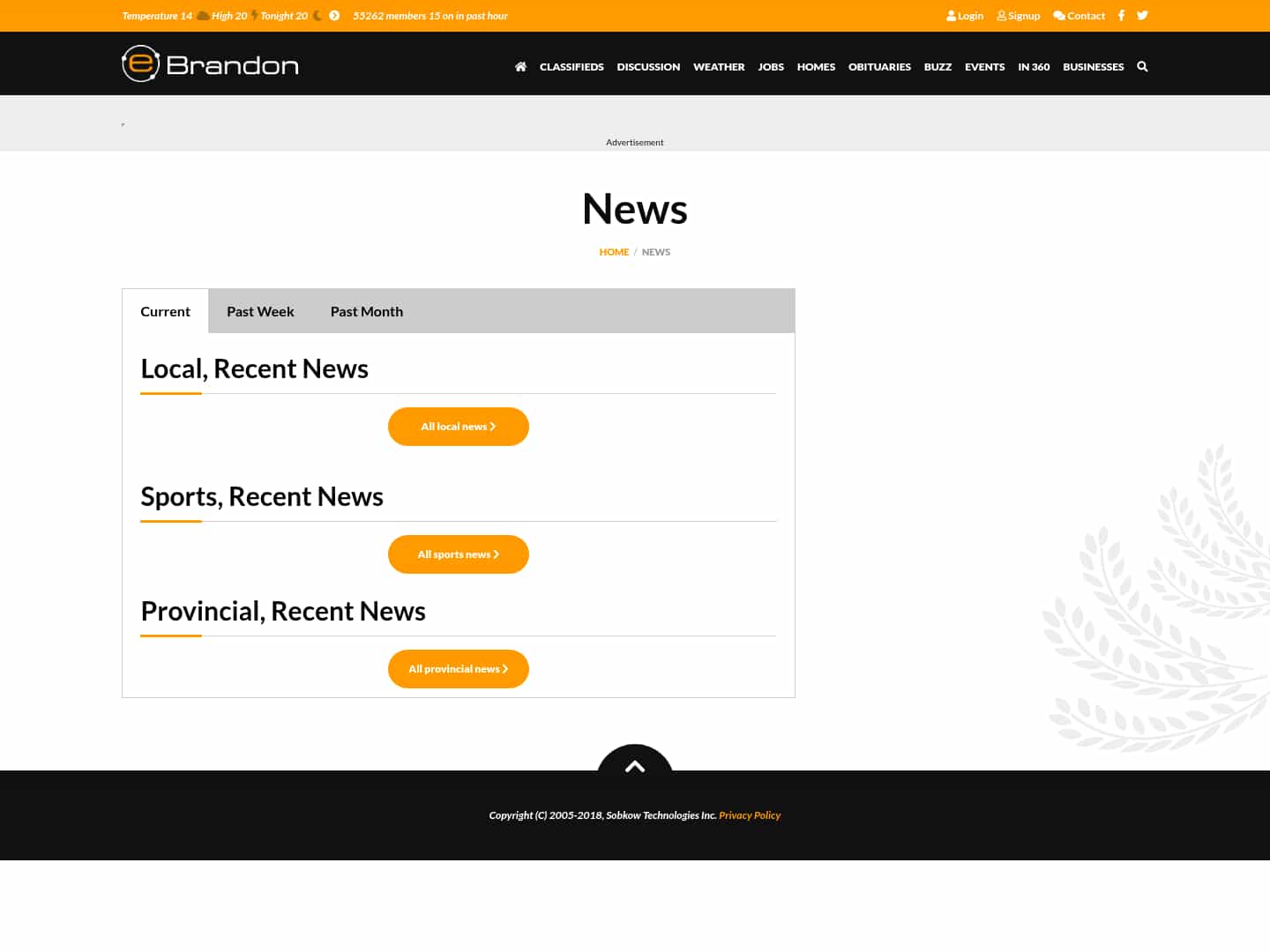Open the search magnifier icon

point(1142,67)
